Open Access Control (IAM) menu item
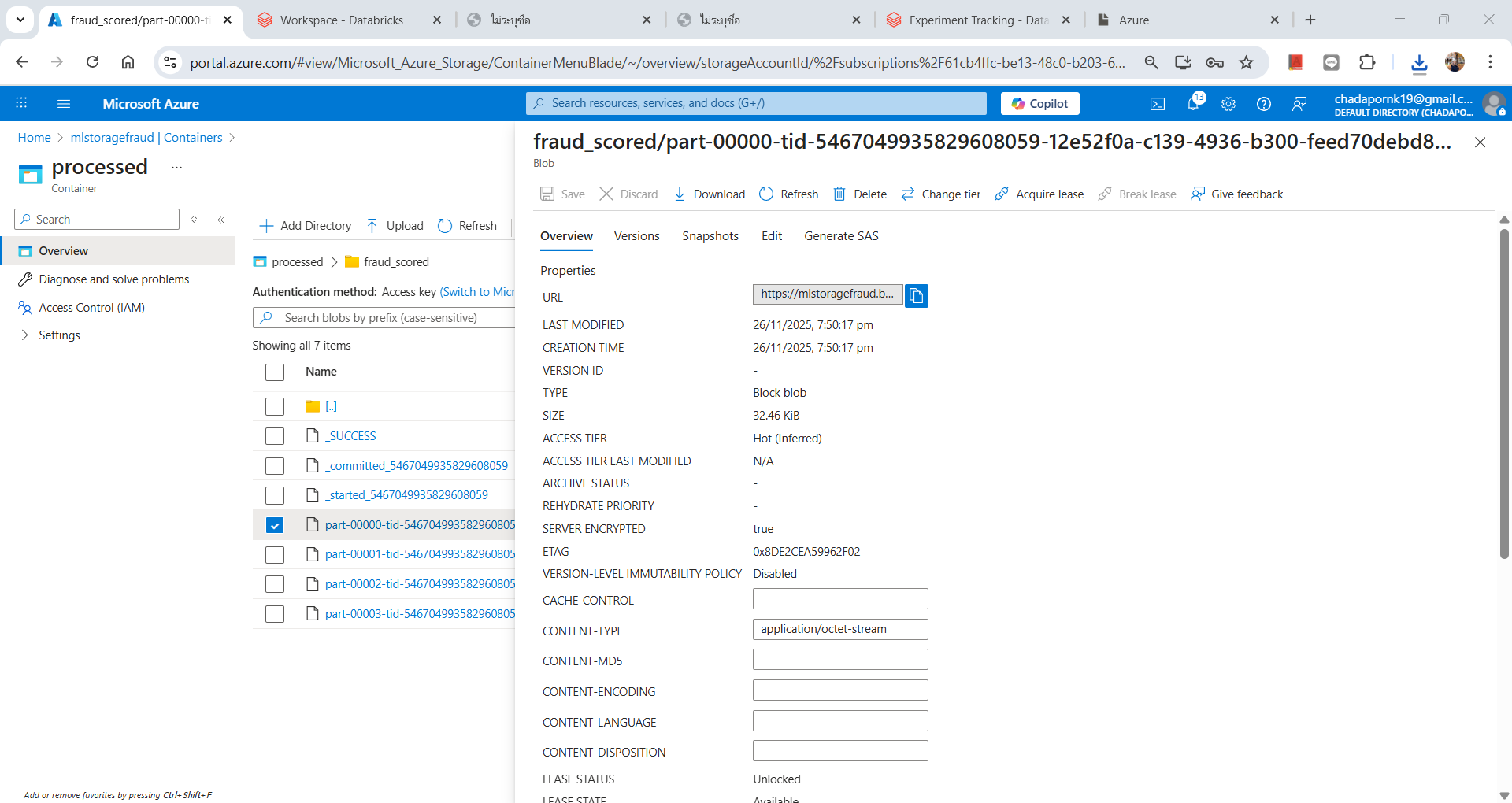The image size is (1512, 803). (92, 308)
